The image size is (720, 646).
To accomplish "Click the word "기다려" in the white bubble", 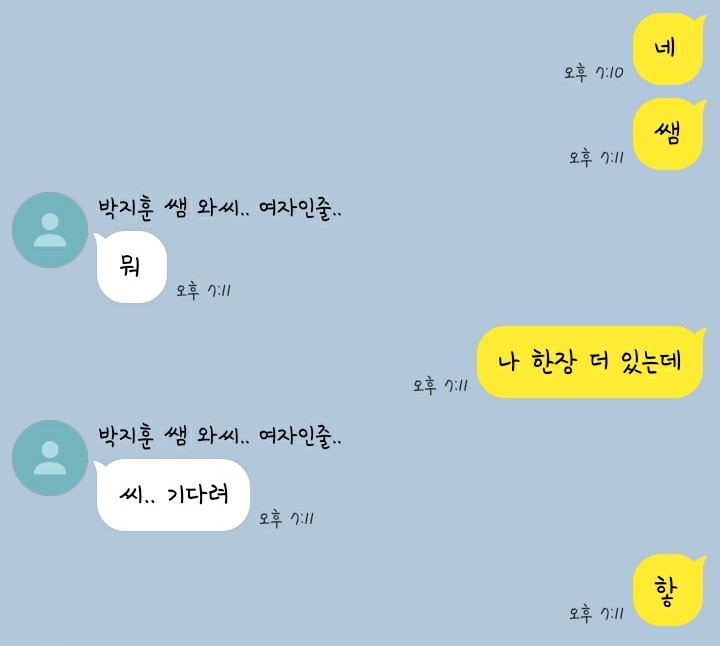I will pos(198,494).
